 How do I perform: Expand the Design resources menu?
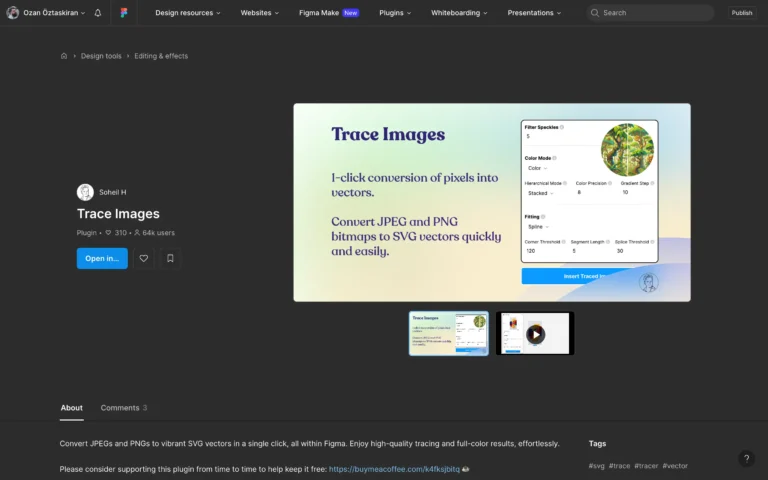point(188,13)
